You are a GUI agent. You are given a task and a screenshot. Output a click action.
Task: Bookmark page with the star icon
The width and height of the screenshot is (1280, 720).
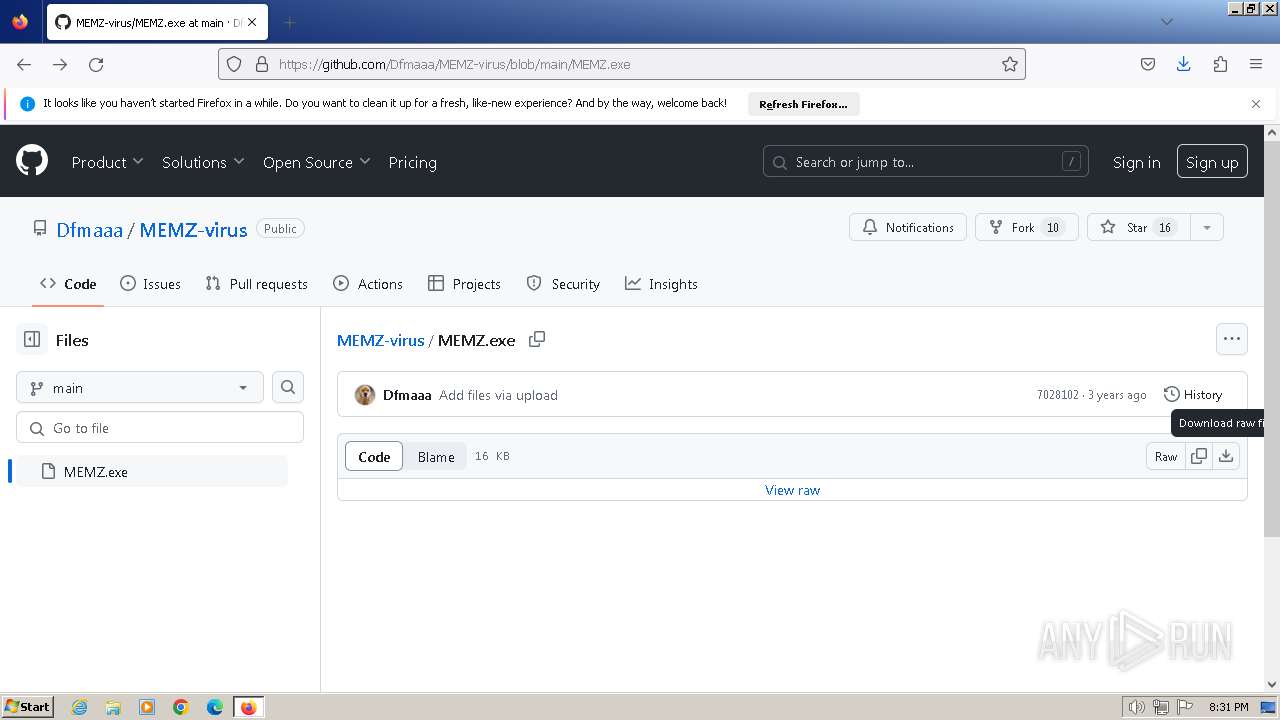[x=1010, y=64]
